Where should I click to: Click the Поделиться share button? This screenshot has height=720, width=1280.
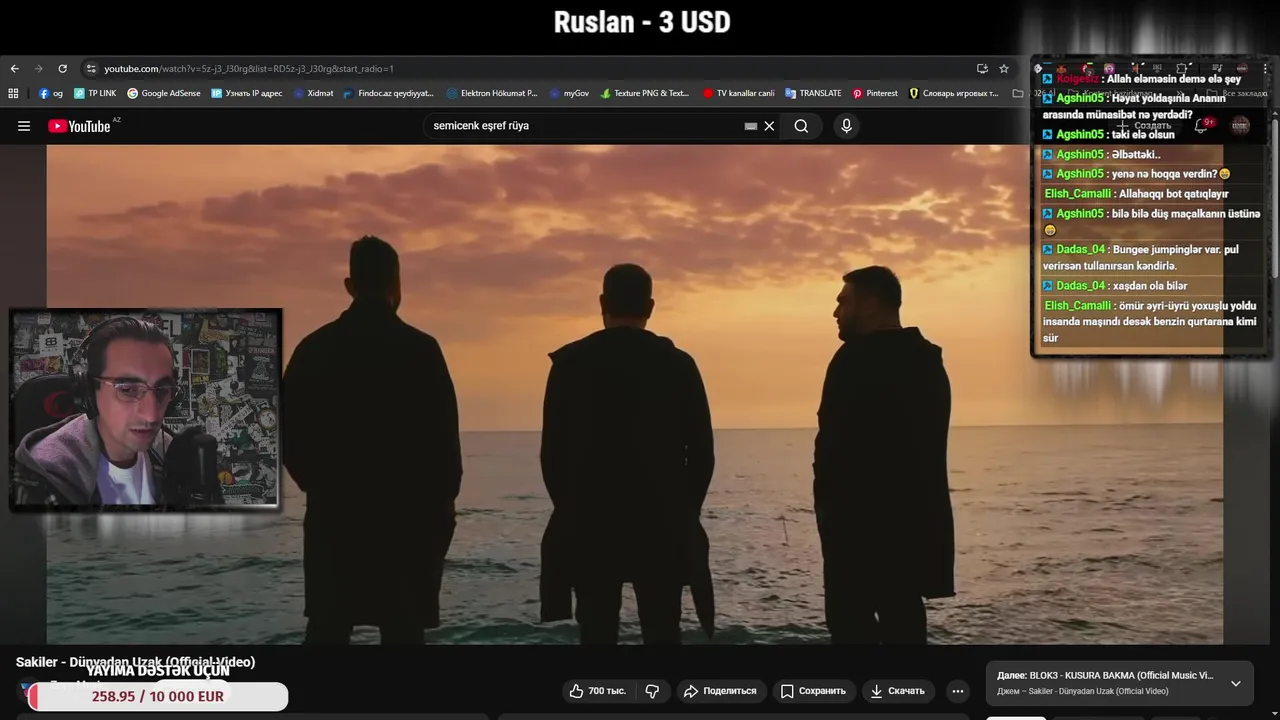pos(720,691)
